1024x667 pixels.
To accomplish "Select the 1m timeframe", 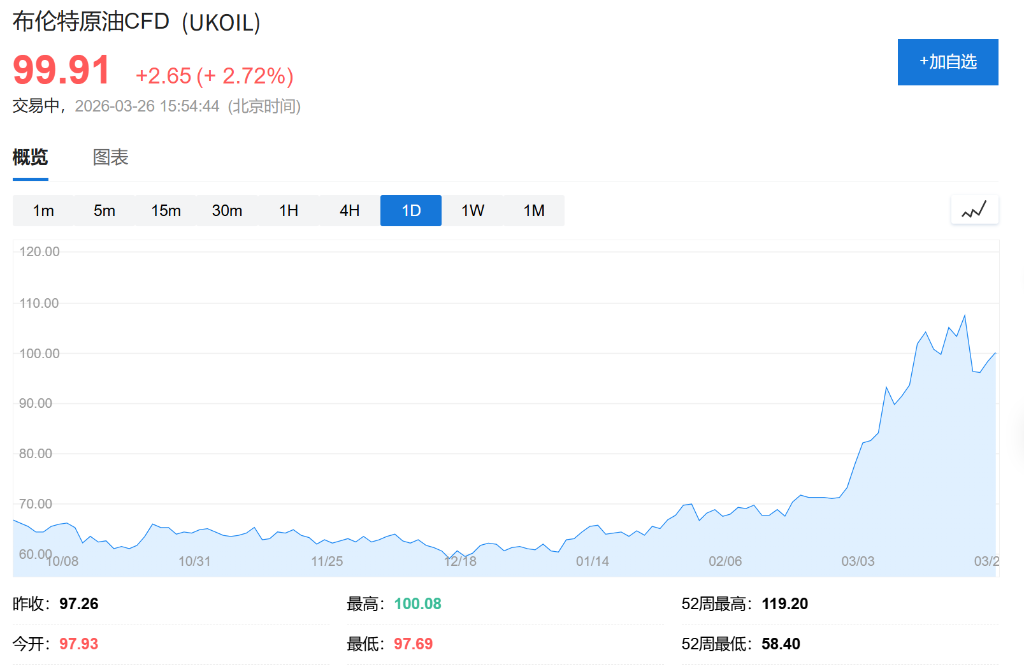I will coord(44,210).
